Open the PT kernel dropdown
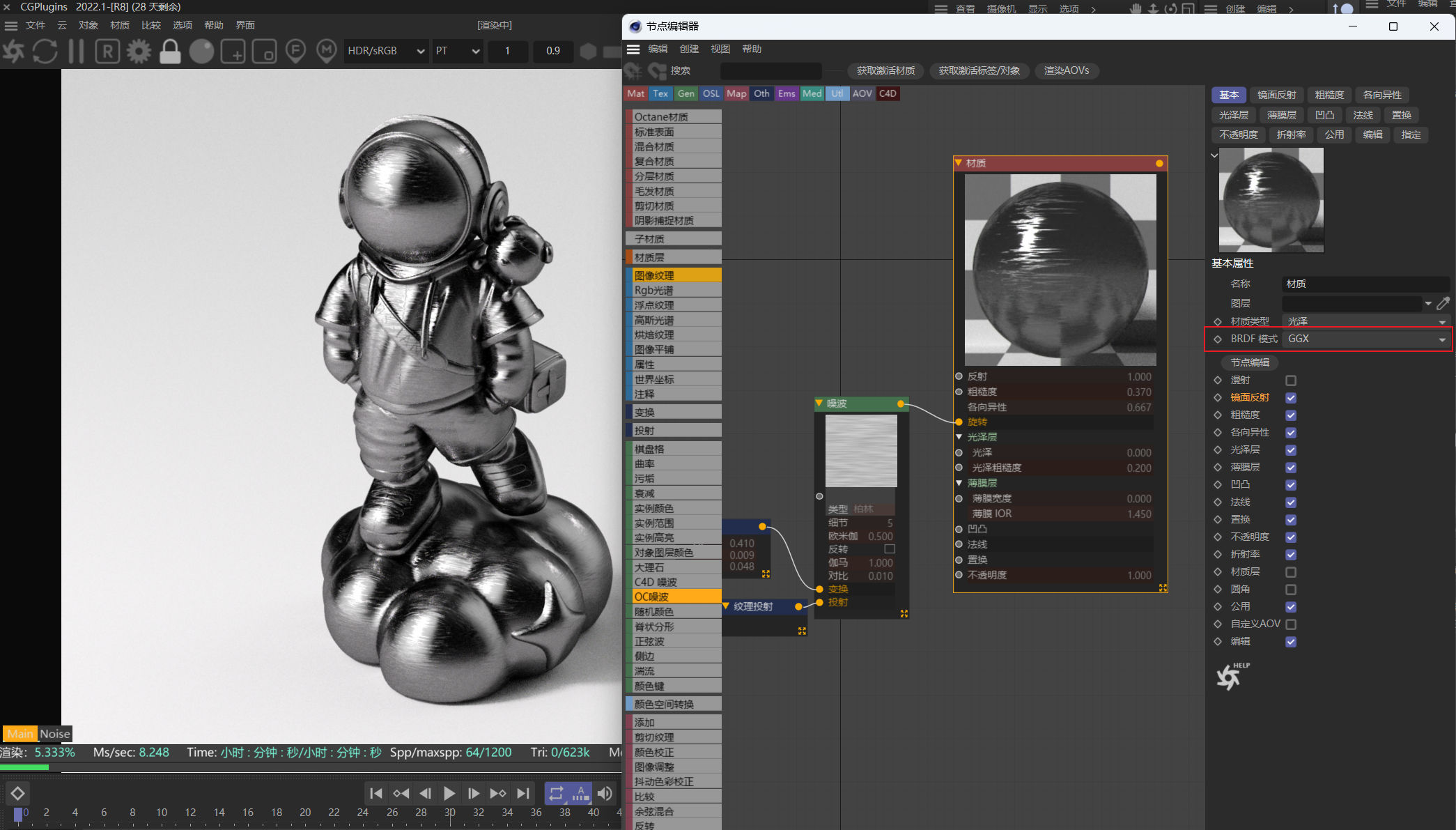Viewport: 1456px width, 830px height. click(457, 51)
